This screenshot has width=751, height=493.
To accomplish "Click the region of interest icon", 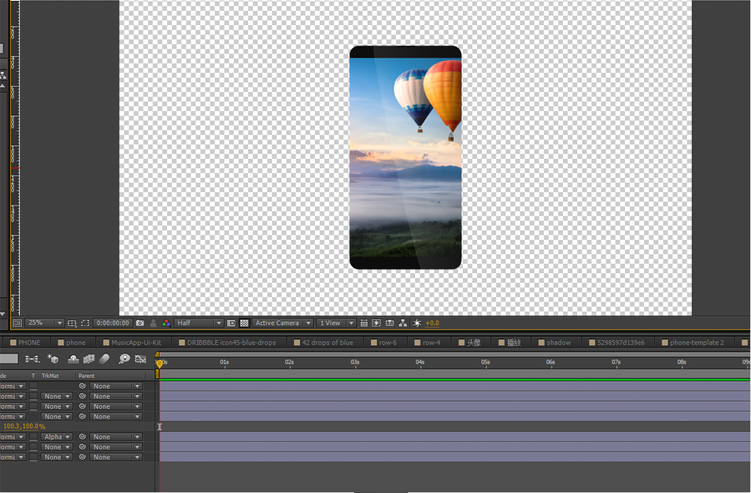I will click(x=231, y=323).
